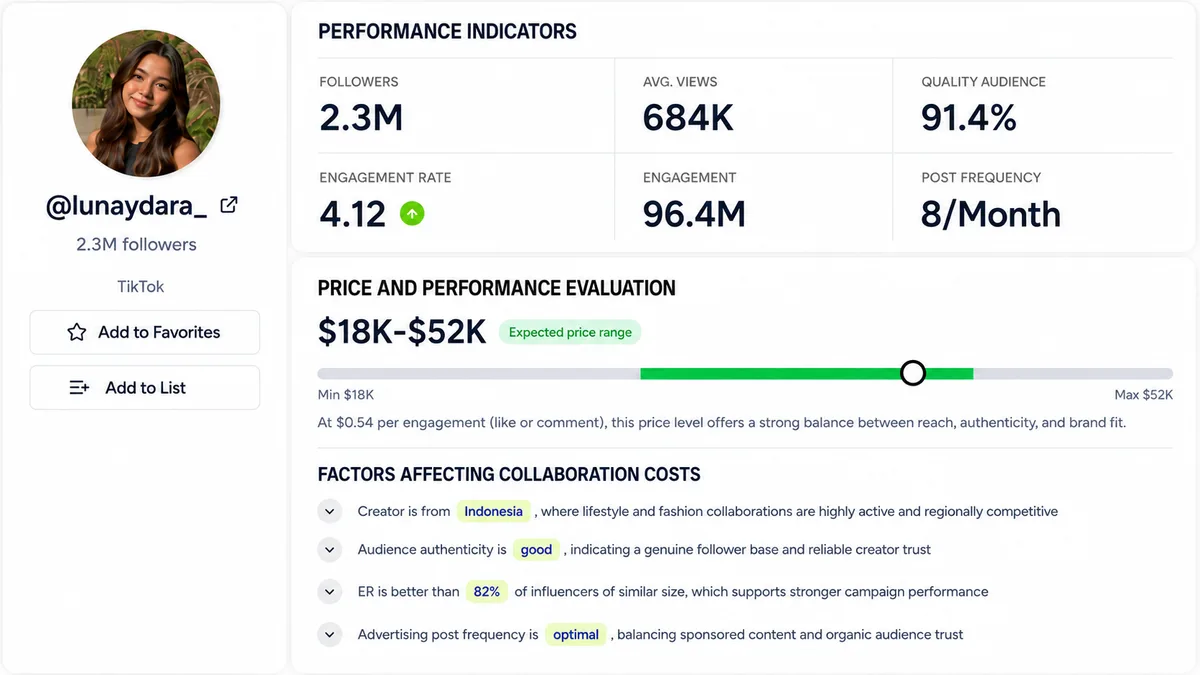The image size is (1200, 675).
Task: Add creator to Favorites
Action: click(x=145, y=332)
